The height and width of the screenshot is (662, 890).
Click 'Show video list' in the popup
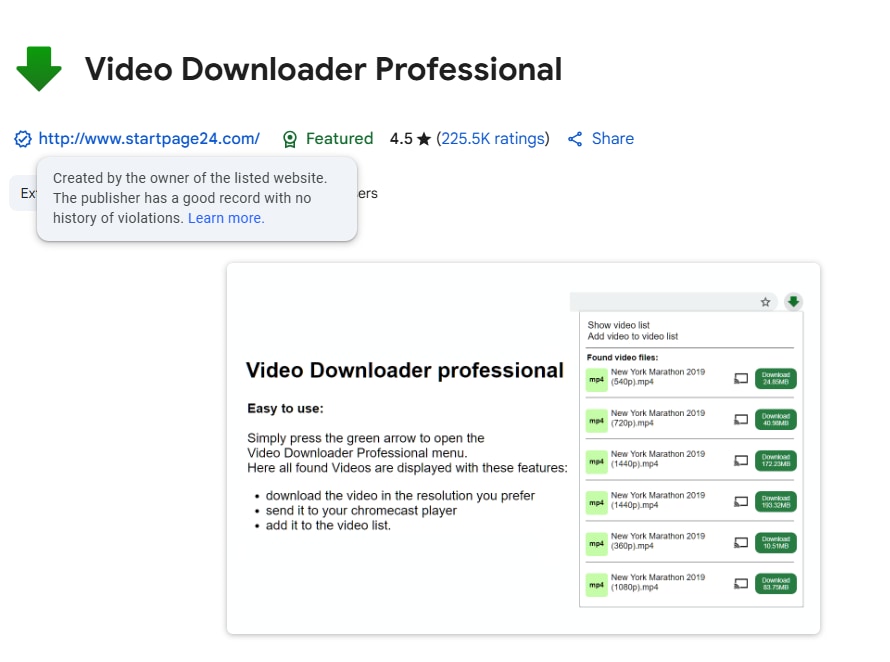[x=618, y=325]
